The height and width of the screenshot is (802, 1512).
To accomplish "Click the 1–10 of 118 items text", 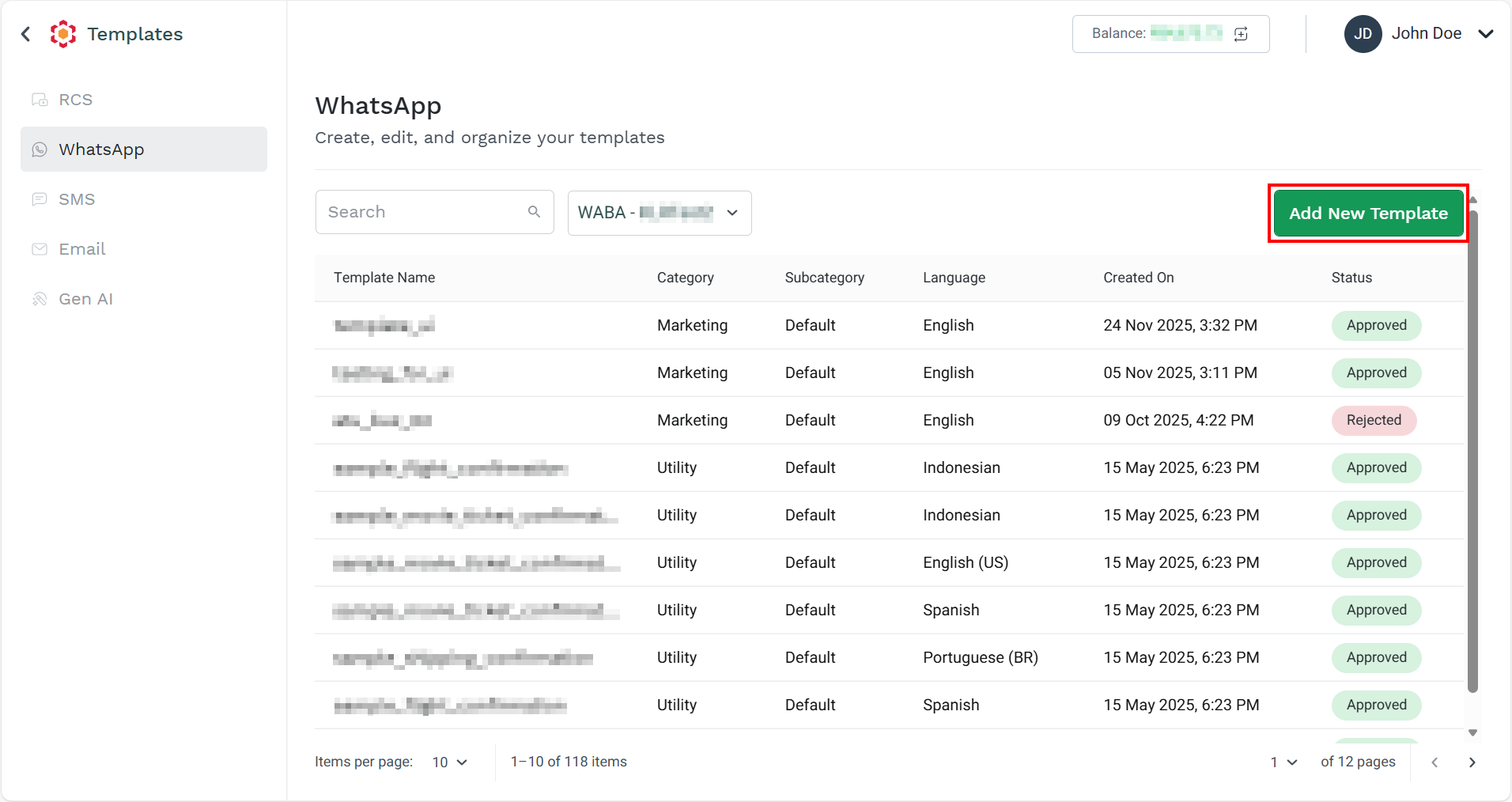I will click(569, 762).
